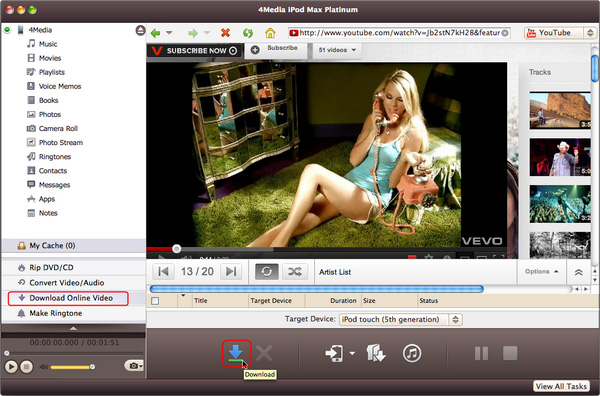Open the task list column menu arrow
600x396 pixels.
tap(183, 295)
